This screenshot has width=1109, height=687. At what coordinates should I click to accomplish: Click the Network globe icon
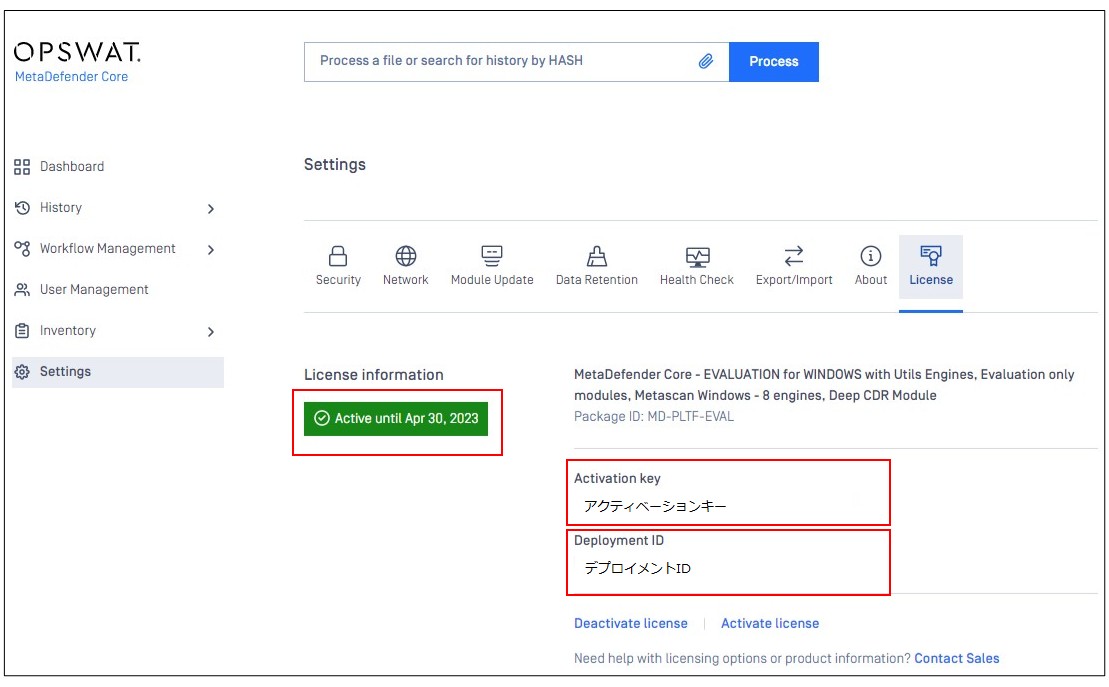click(406, 256)
